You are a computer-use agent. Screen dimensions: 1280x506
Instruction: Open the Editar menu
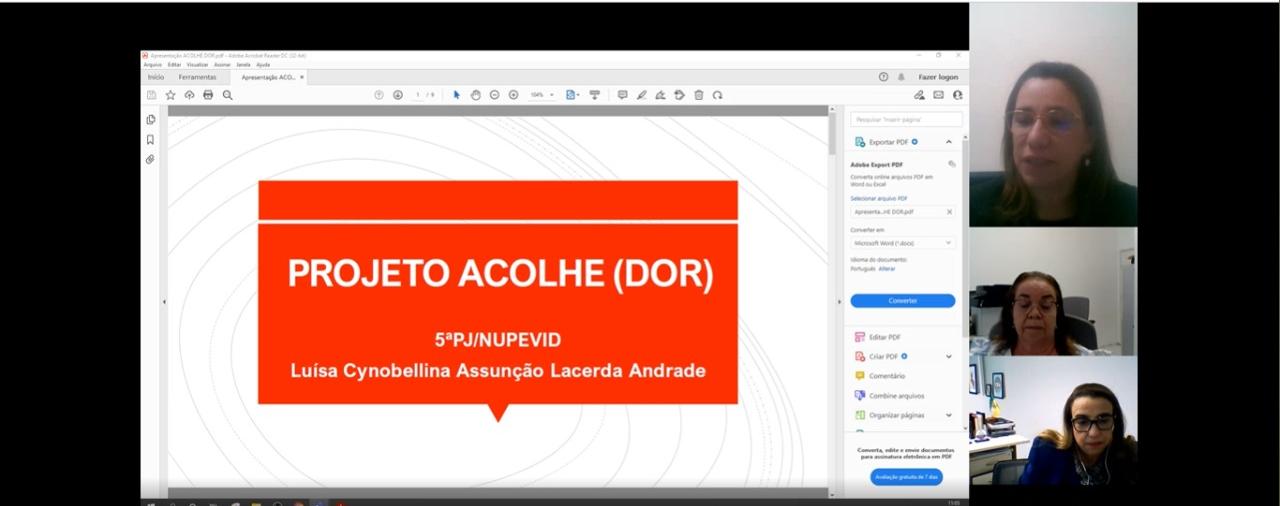(x=174, y=64)
